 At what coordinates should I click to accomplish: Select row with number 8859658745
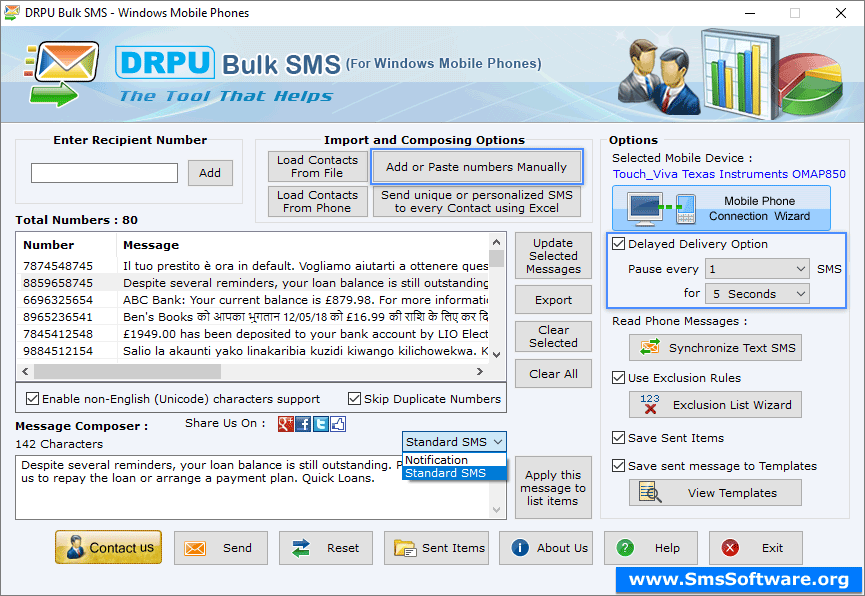253,283
